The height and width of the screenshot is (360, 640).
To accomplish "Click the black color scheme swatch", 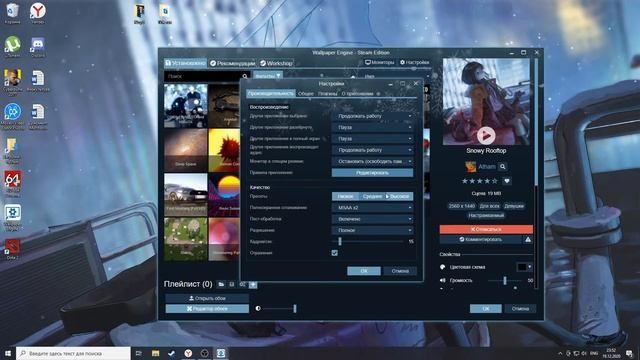I will [x=522, y=267].
